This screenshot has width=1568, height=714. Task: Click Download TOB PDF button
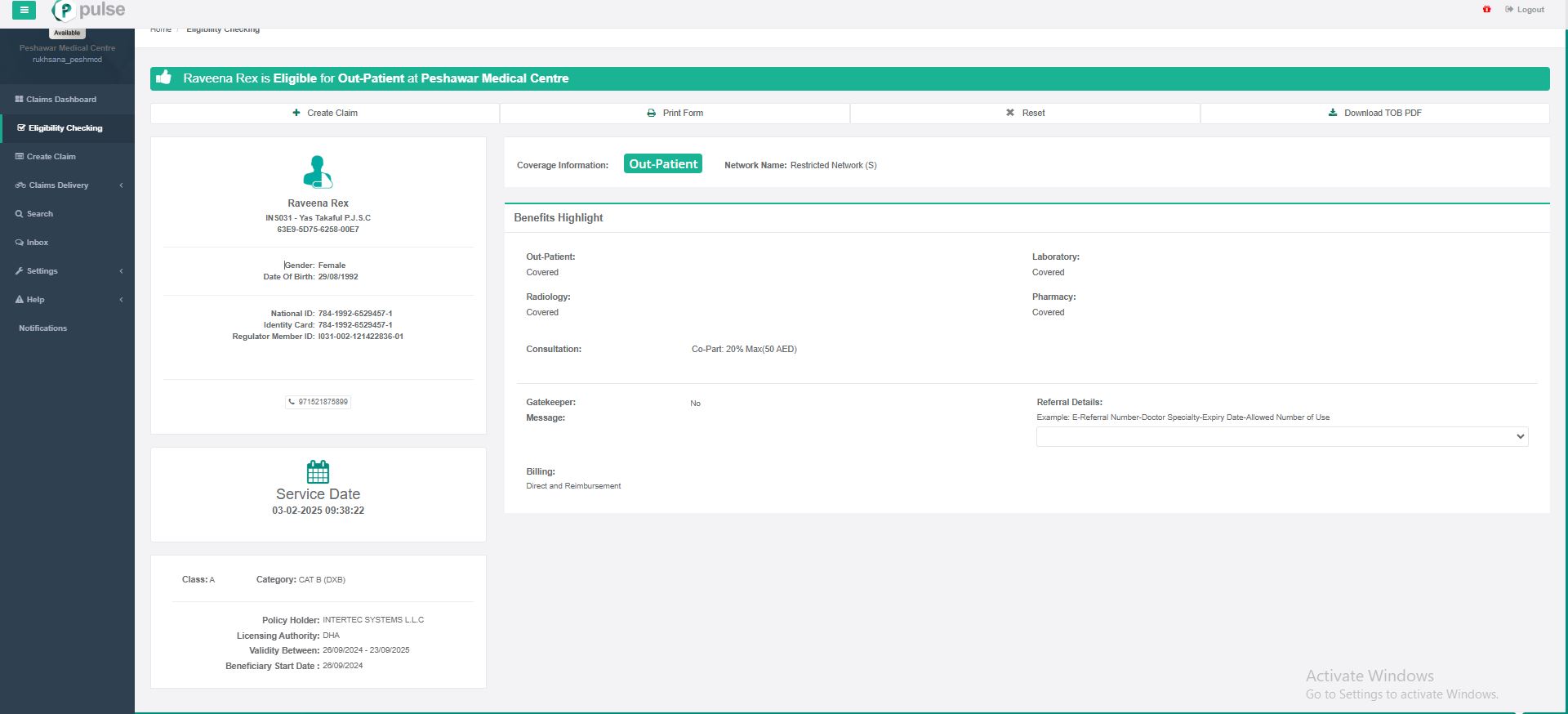[x=1374, y=113]
